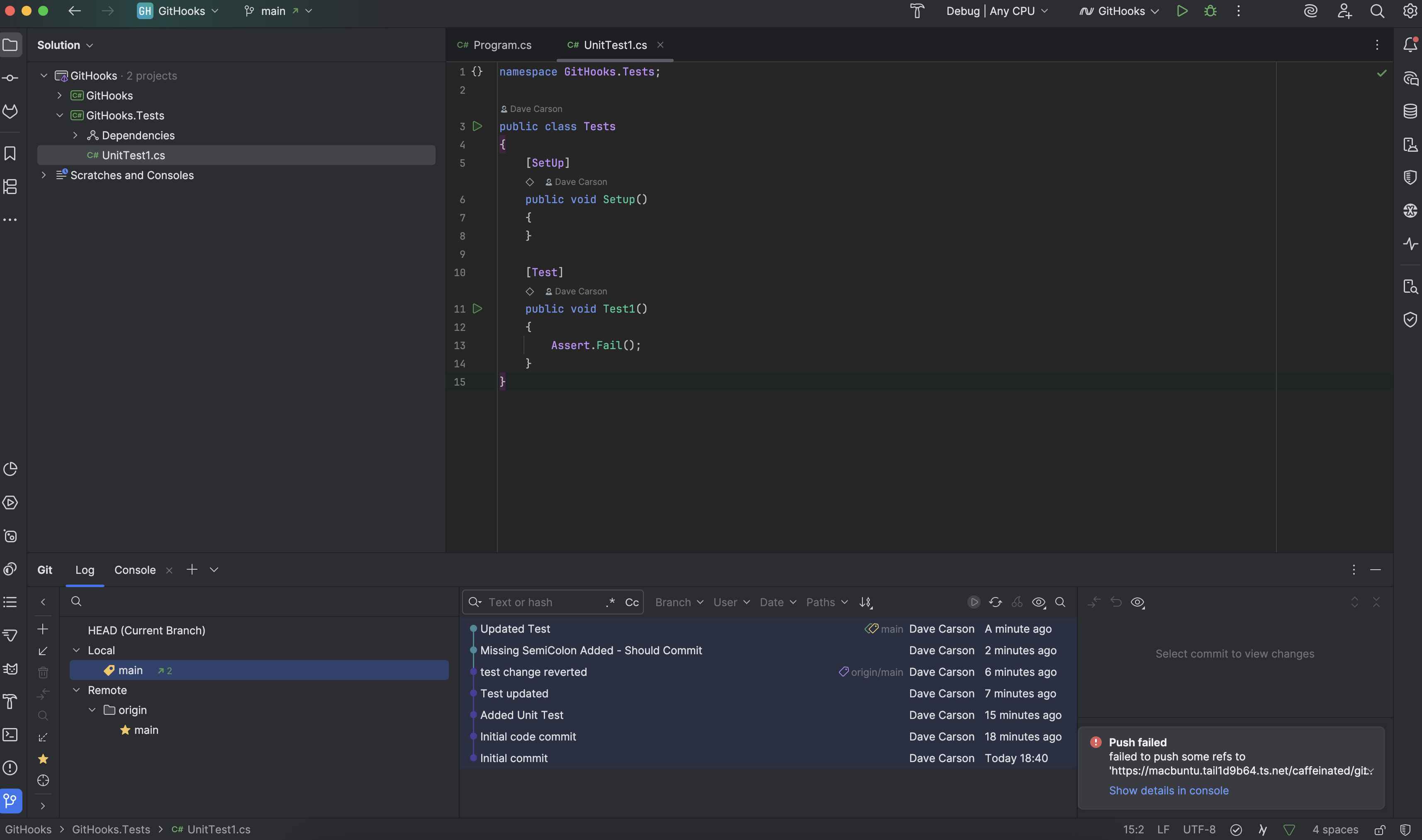The width and height of the screenshot is (1422, 840).
Task: Open the User filter dropdown in log
Action: pos(731,602)
